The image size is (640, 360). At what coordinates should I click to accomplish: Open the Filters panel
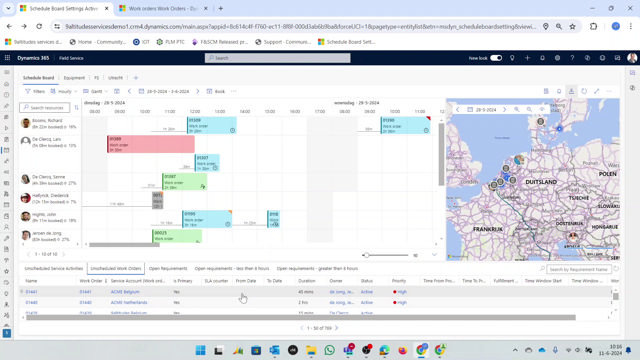[35, 91]
